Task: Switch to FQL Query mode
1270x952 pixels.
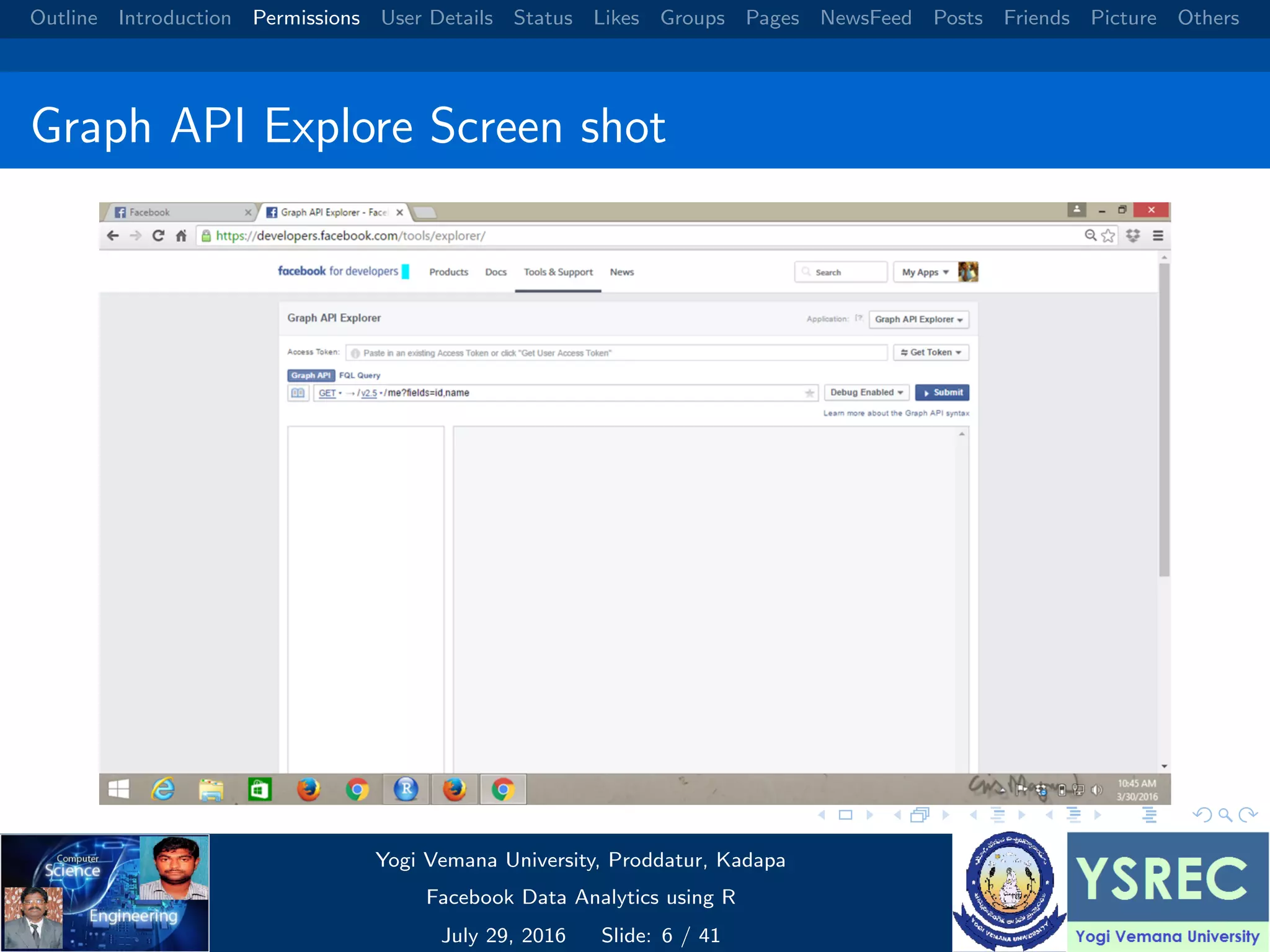Action: 360,375
